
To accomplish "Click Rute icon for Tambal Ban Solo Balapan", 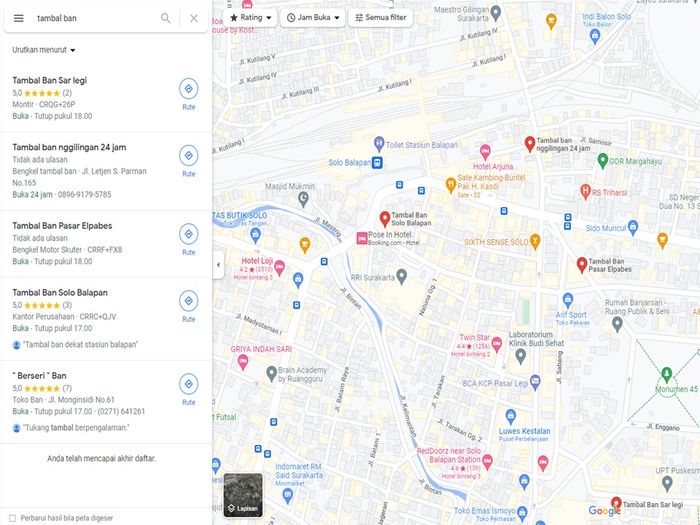I will 188,302.
